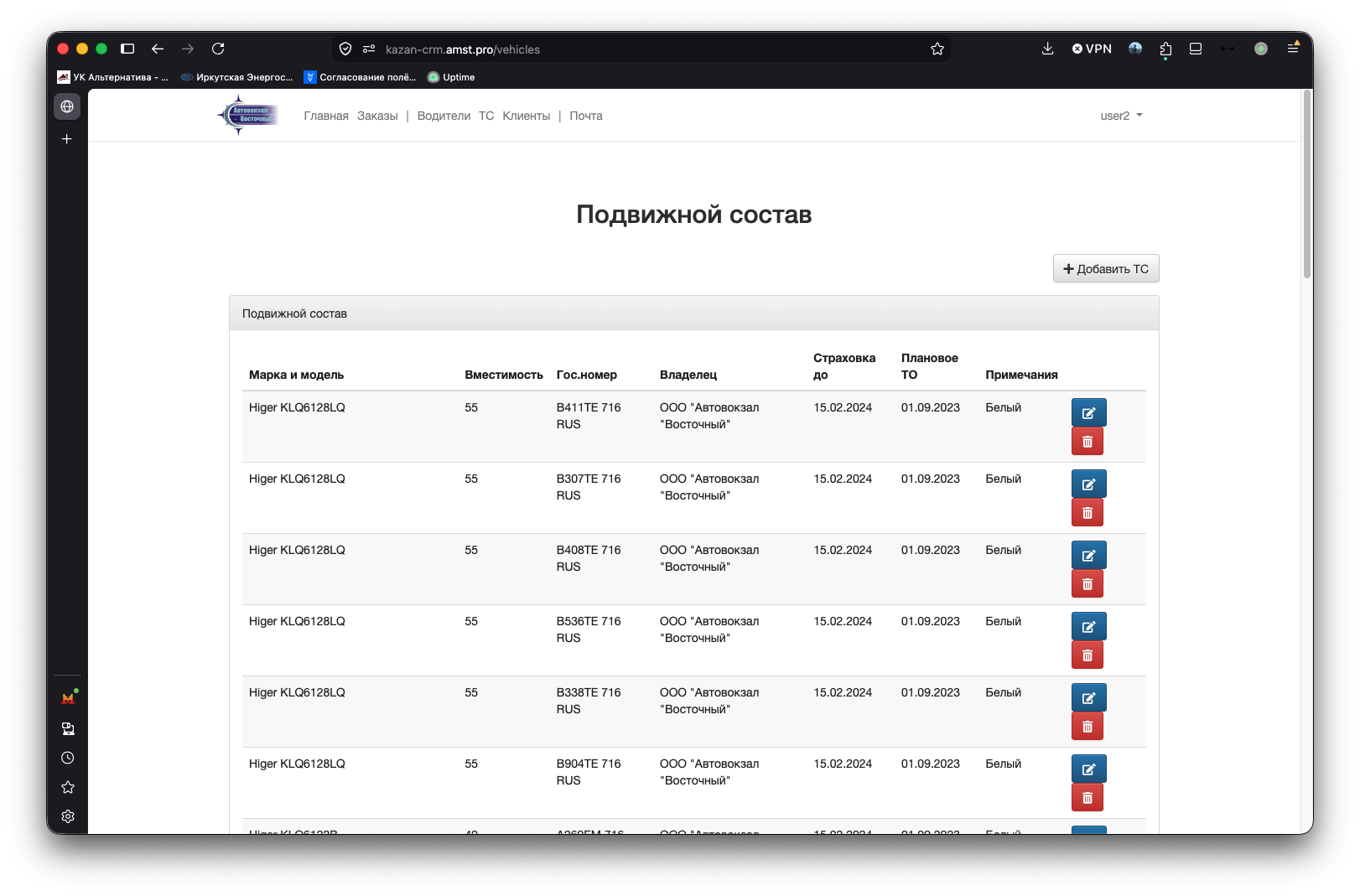Viewport: 1360px width, 896px height.
Task: Open the extensions puzzle icon
Action: [x=1165, y=49]
